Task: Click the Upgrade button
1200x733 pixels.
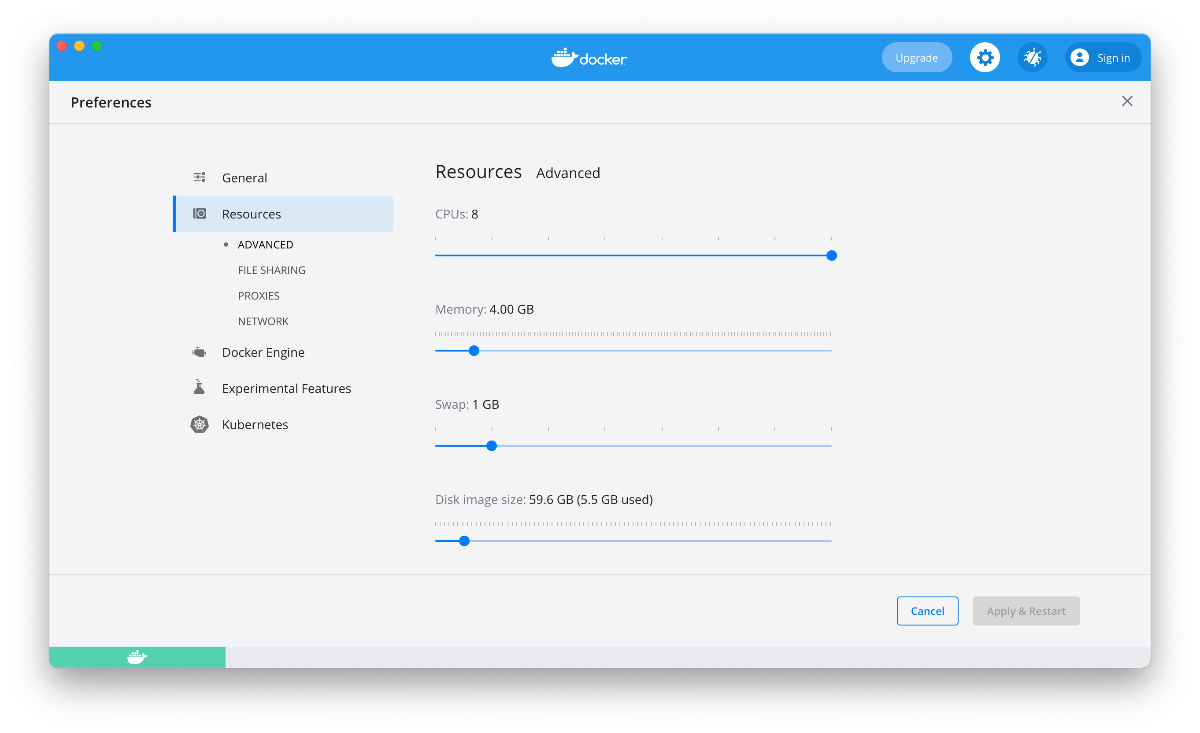Action: (x=917, y=58)
